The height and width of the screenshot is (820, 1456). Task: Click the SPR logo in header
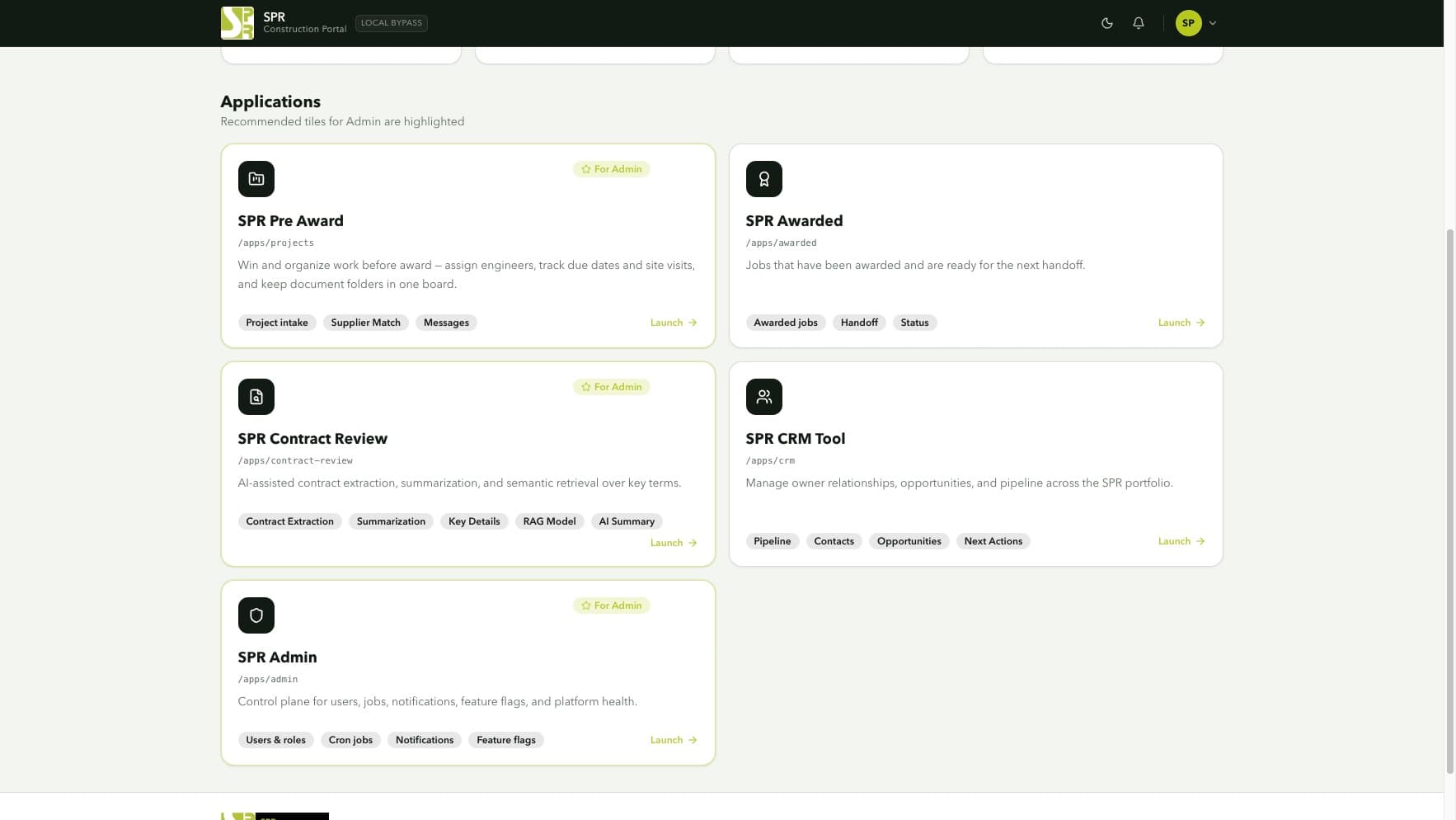coord(237,23)
